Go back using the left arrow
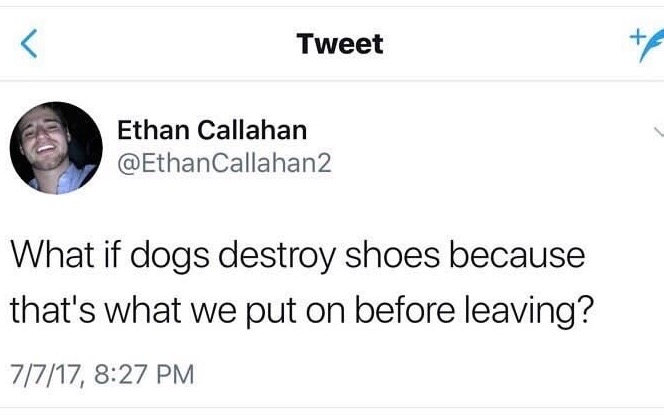Viewport: 664px width, 417px height. 29,45
